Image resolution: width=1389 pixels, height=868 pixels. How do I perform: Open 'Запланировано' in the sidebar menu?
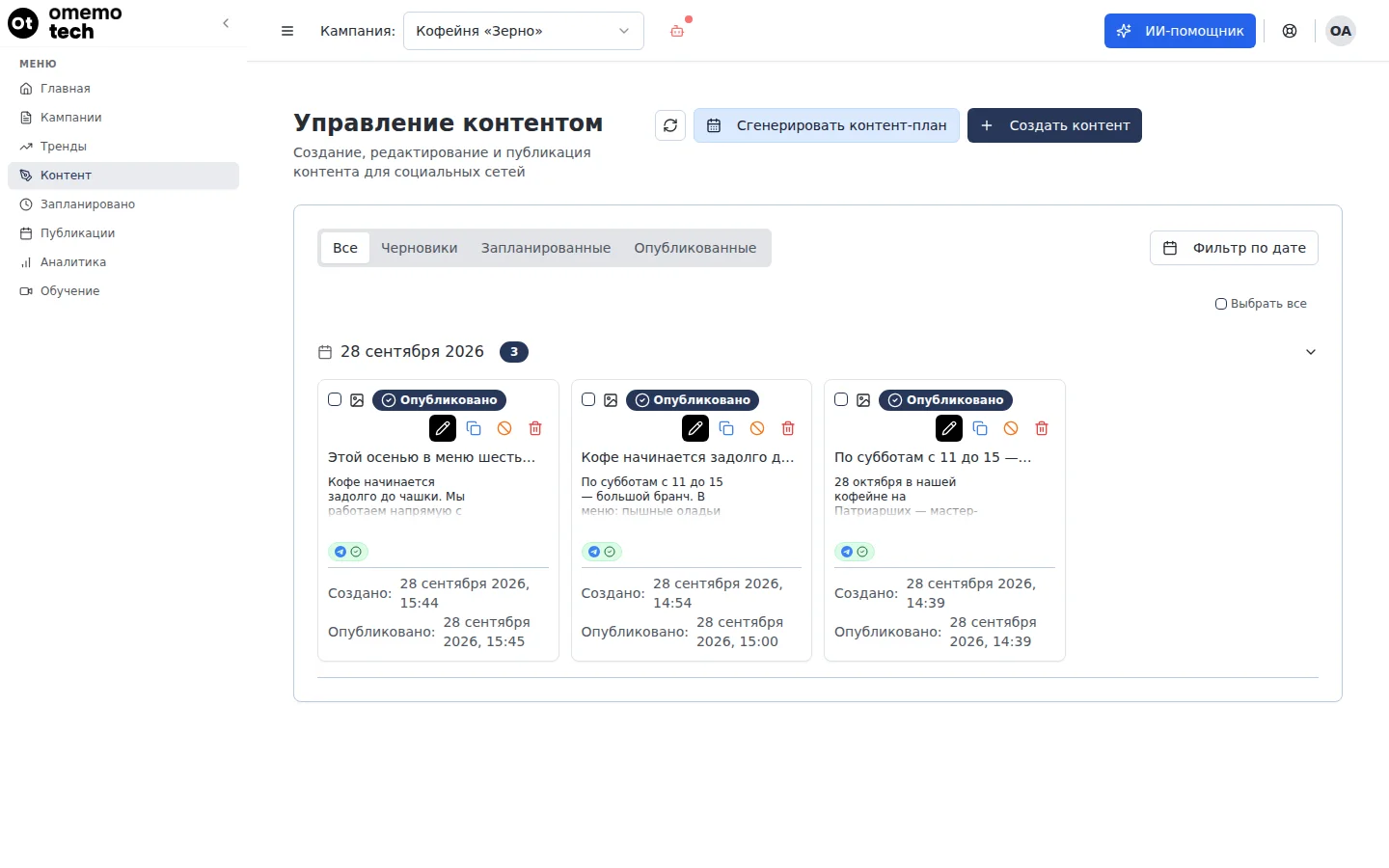coord(123,204)
